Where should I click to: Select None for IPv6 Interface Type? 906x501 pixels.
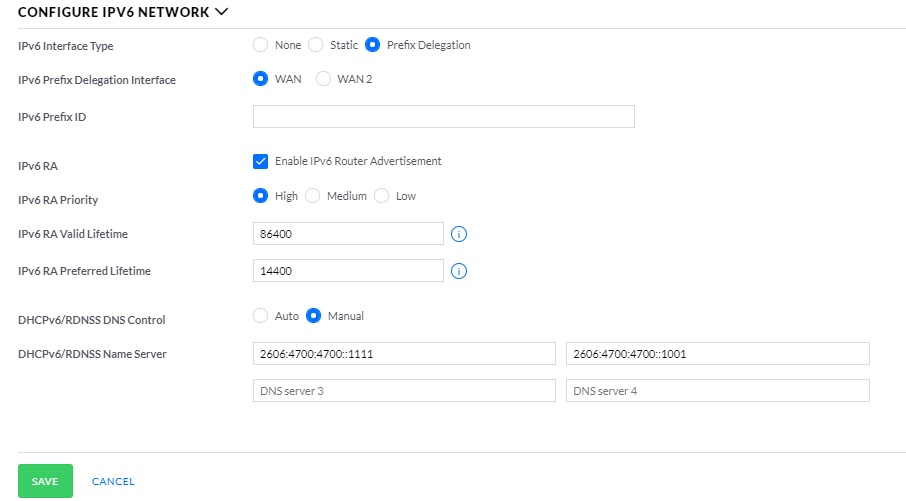coord(261,45)
